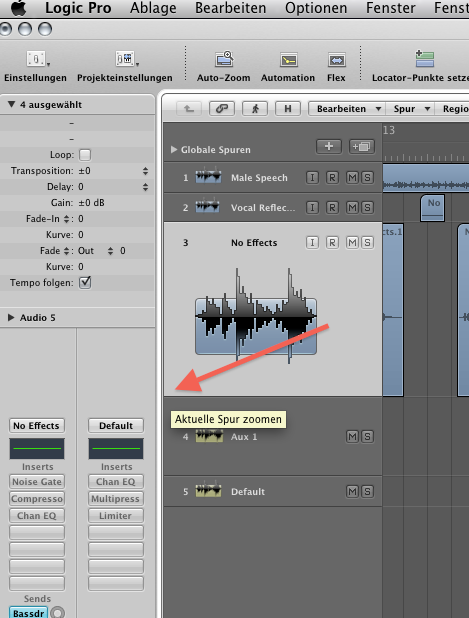Toggle Automation view icon

tap(288, 60)
